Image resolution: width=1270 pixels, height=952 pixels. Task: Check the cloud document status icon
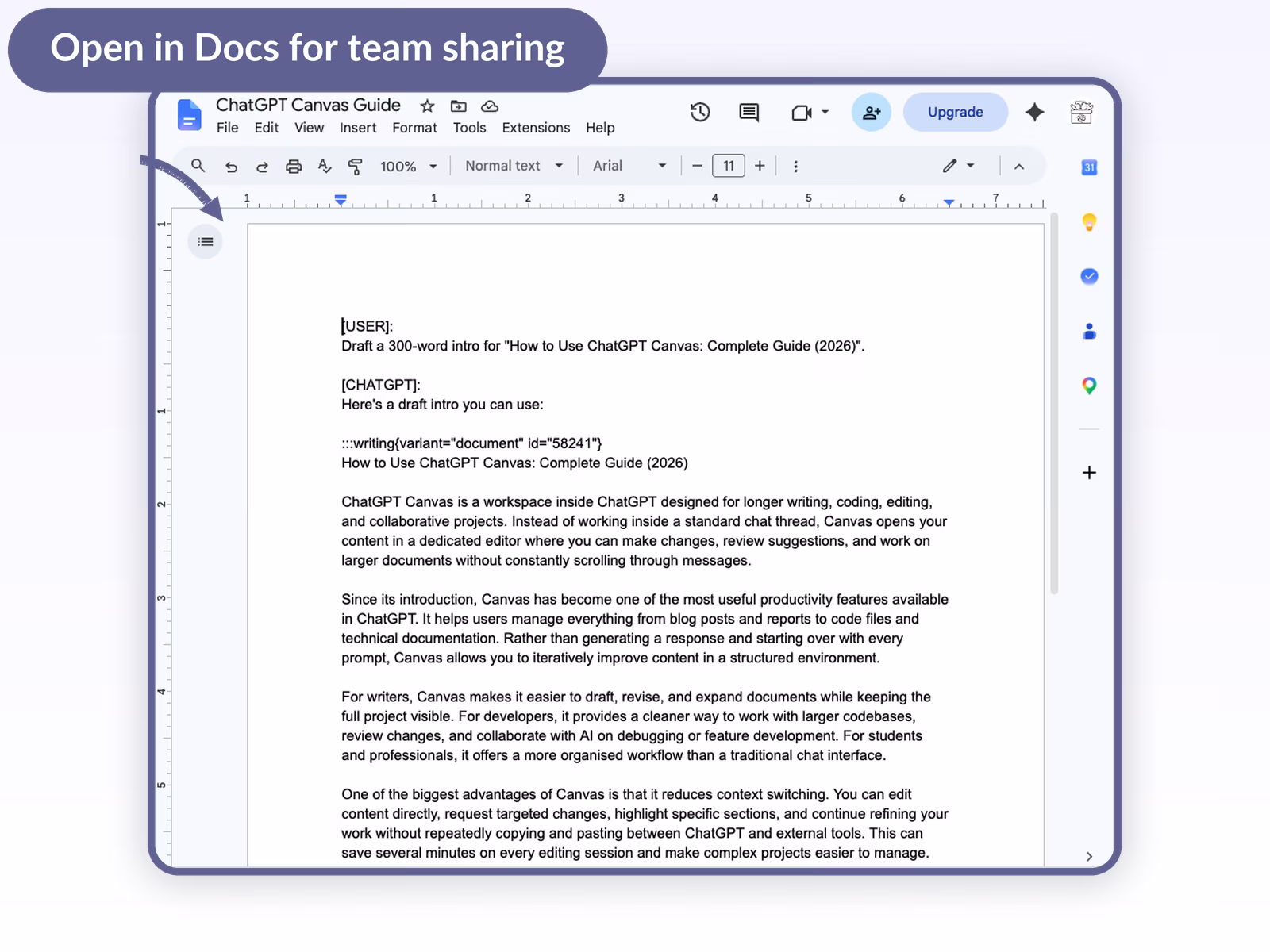[490, 106]
